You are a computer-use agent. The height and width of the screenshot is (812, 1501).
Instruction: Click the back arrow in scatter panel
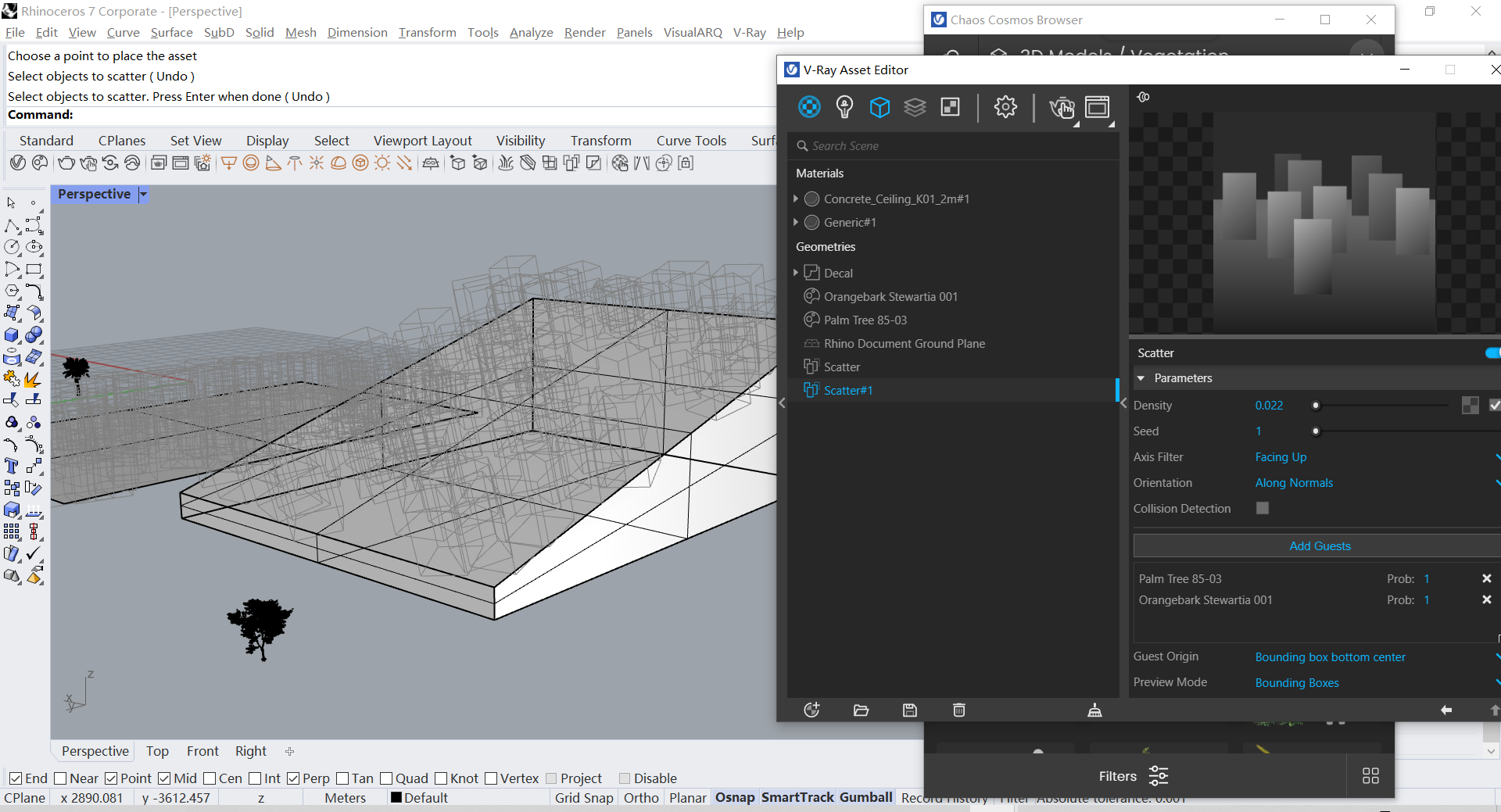pos(1446,710)
